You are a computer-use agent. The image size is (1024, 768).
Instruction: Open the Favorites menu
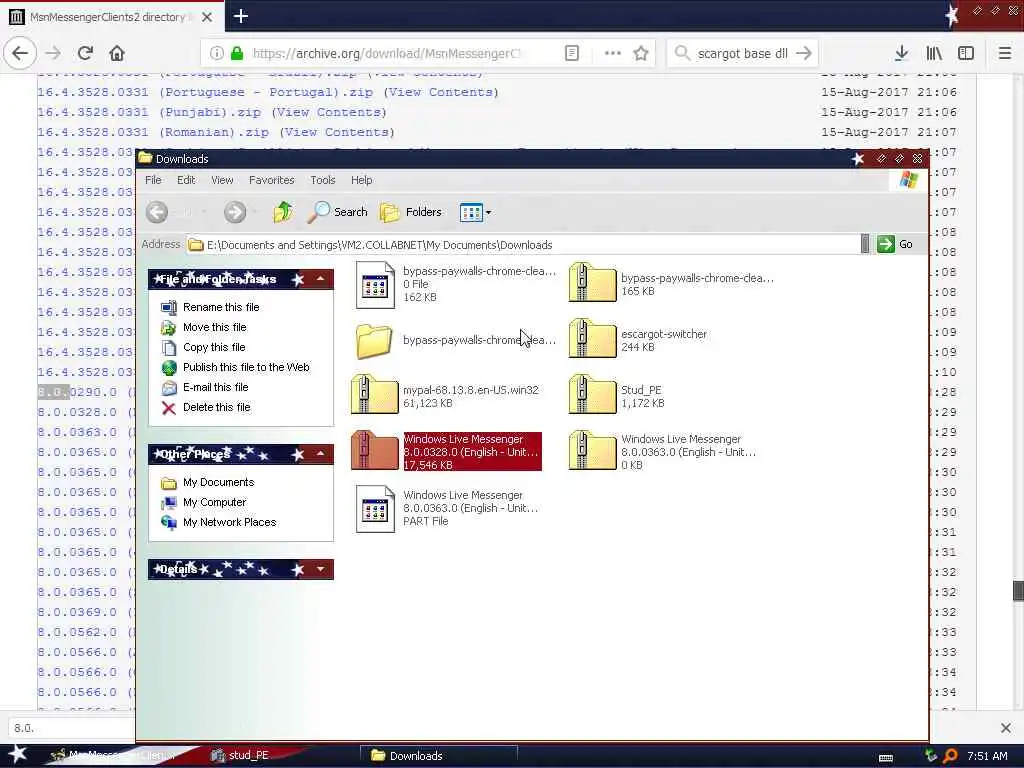pos(272,180)
